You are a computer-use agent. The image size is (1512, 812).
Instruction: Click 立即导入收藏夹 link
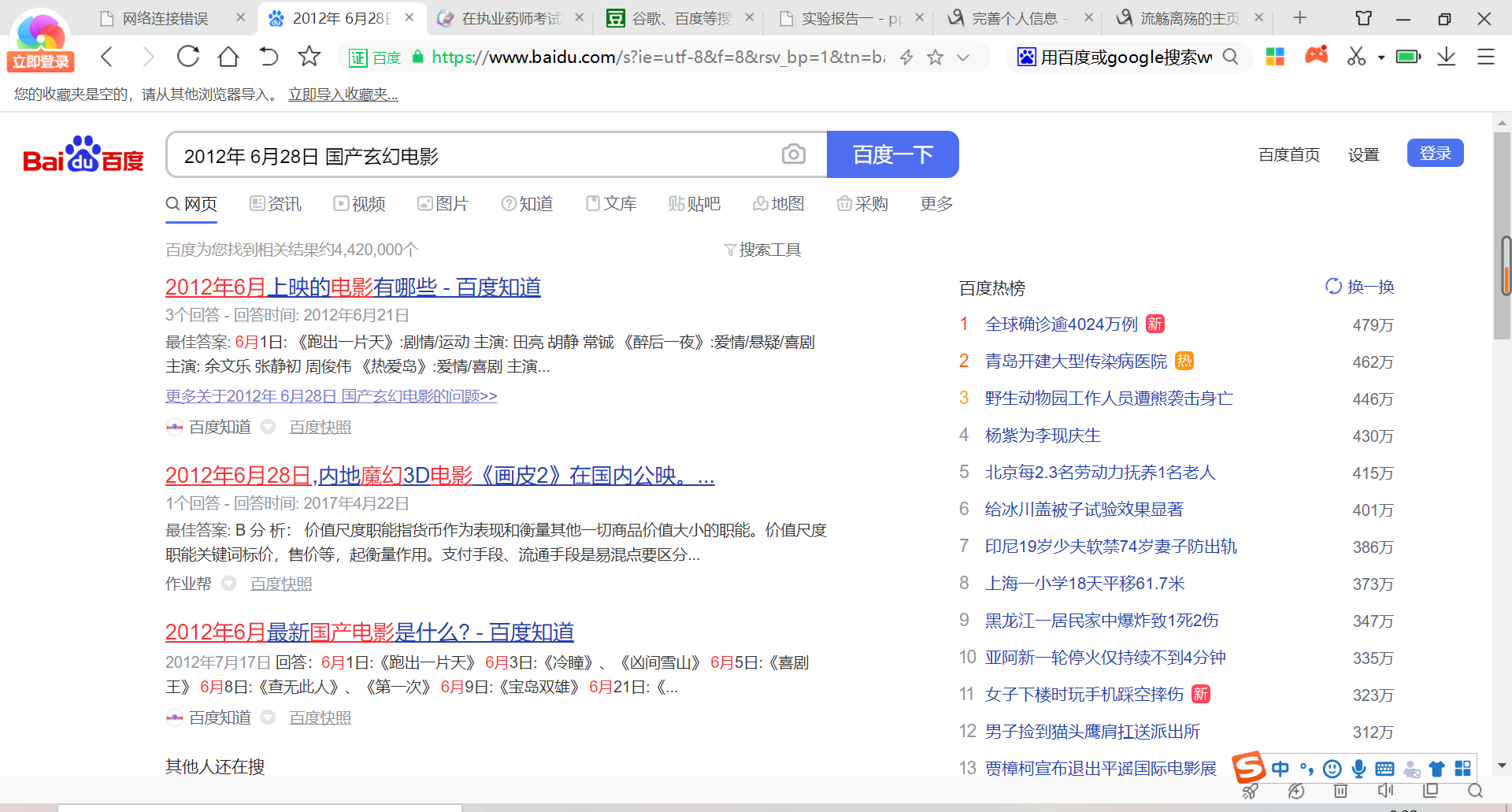[x=343, y=95]
